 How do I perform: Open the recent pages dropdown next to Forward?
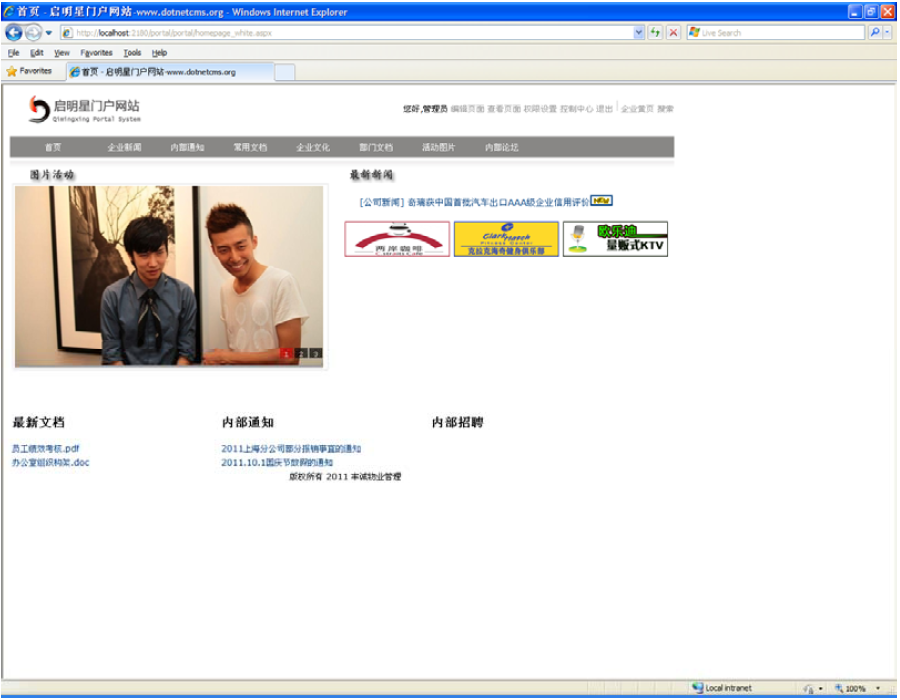(49, 33)
